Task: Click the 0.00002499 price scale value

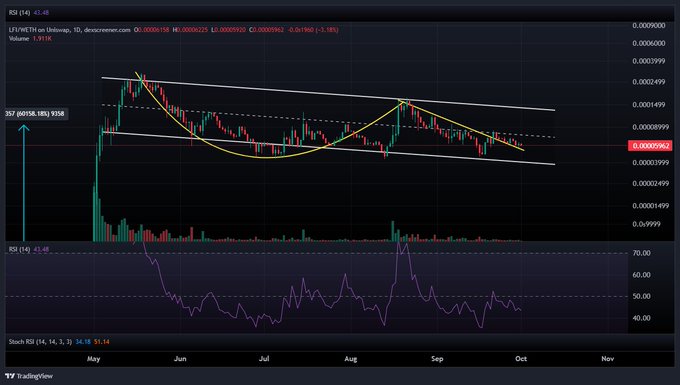Action: coord(651,183)
